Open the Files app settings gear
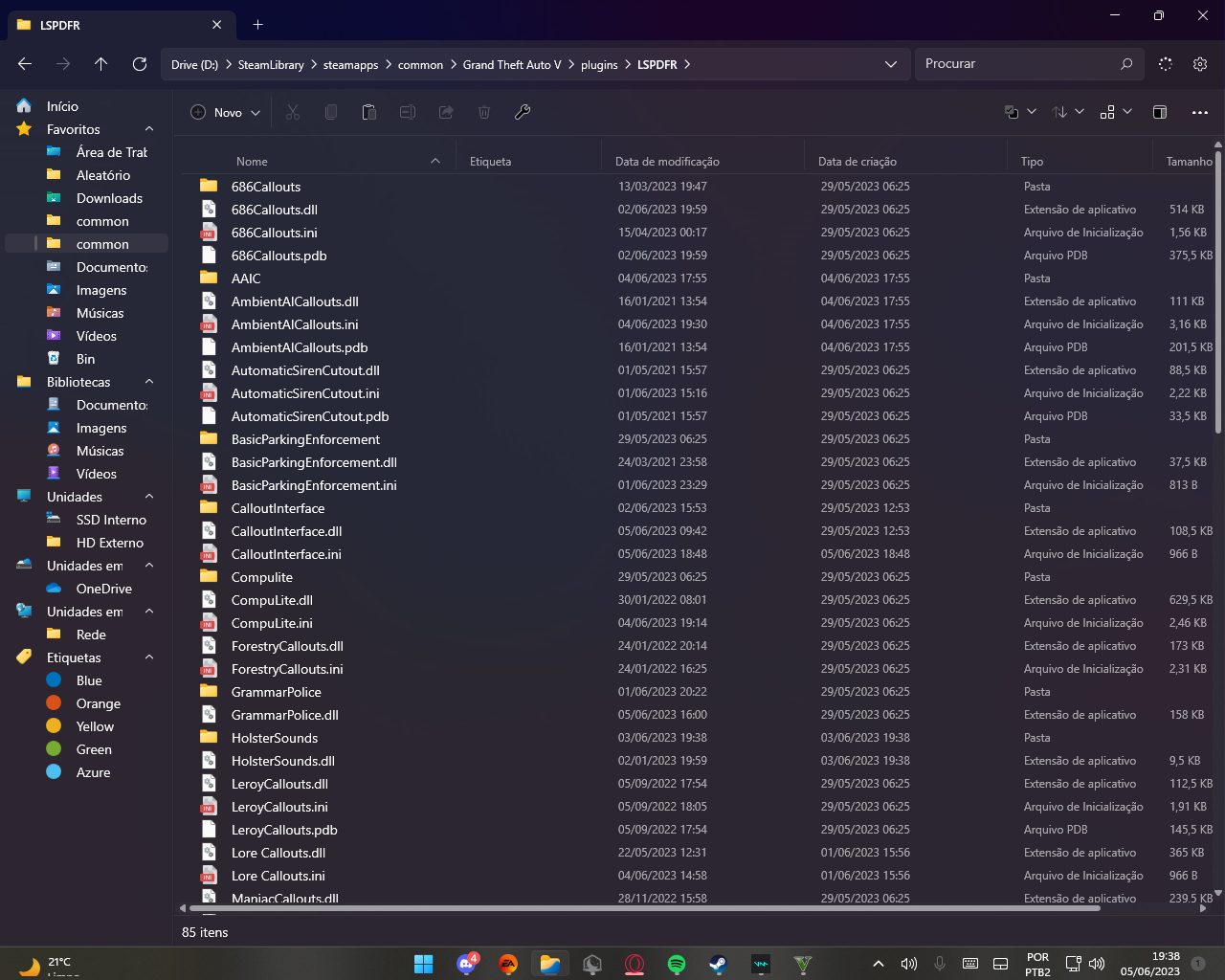Viewport: 1225px width, 980px height. coord(1200,64)
